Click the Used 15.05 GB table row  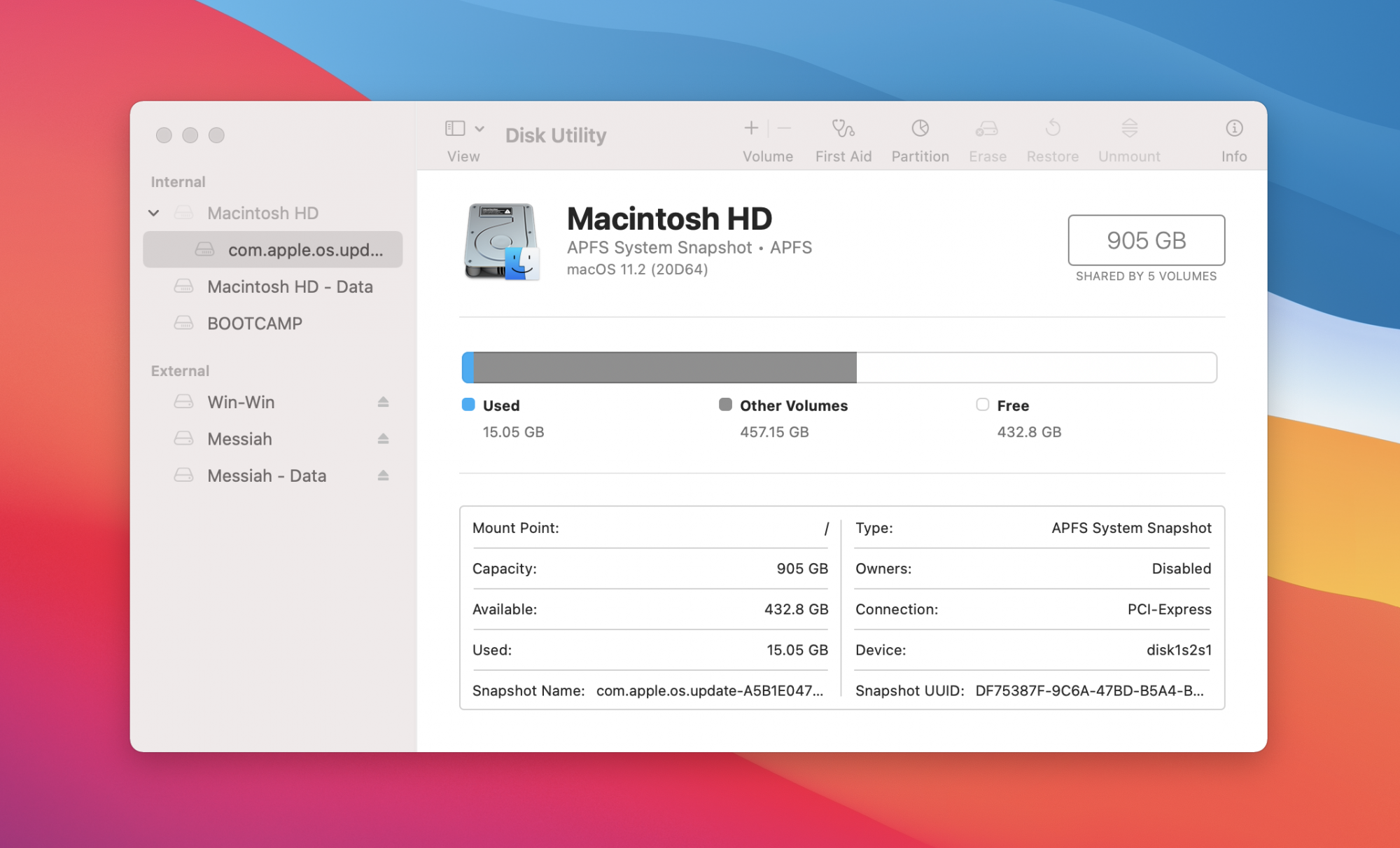click(650, 650)
